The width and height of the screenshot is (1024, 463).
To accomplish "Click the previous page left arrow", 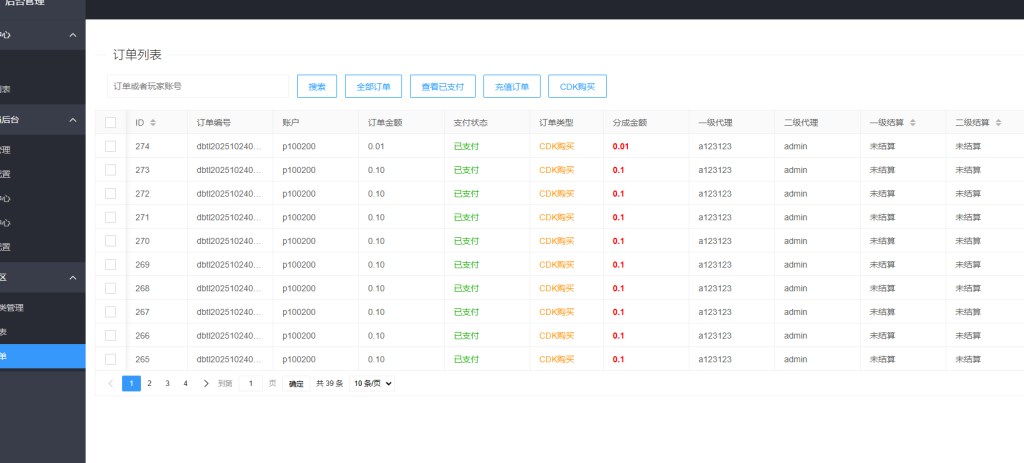I will point(110,383).
